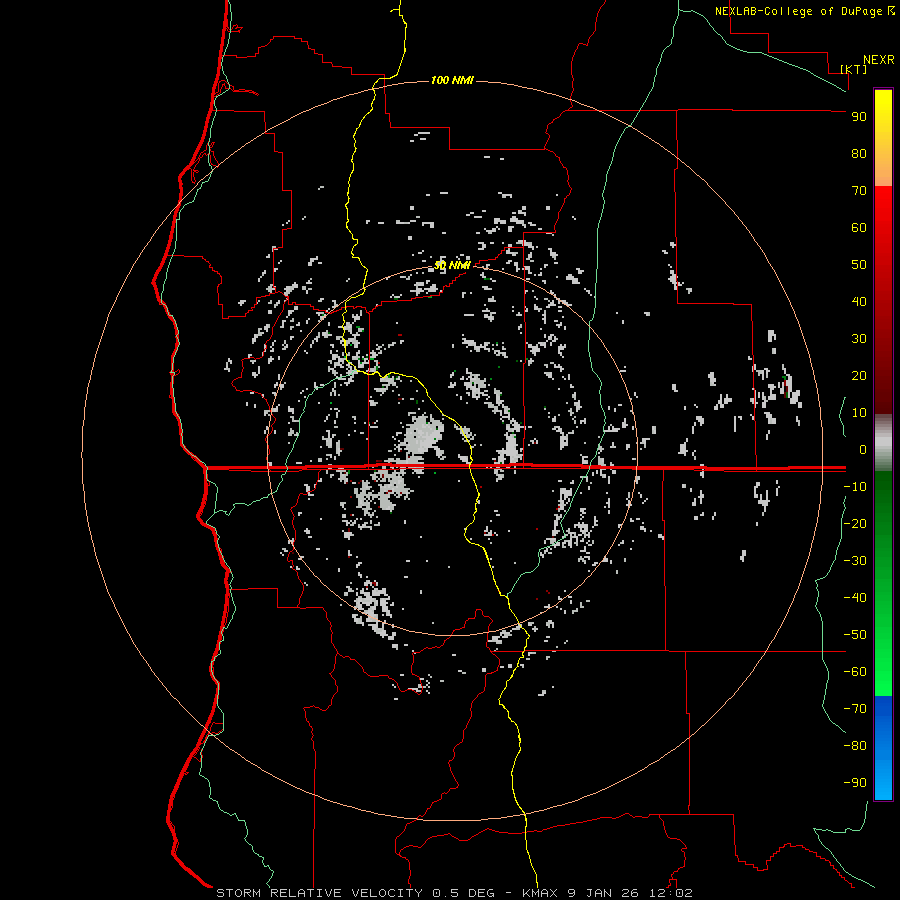
Task: Click the 70 value on velocity scale
Action: 859,191
